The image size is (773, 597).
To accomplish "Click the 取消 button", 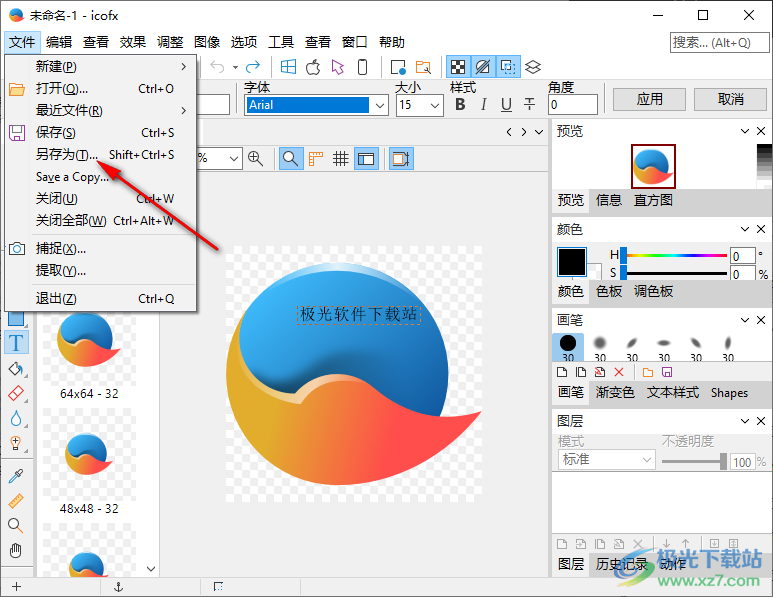I will (731, 100).
